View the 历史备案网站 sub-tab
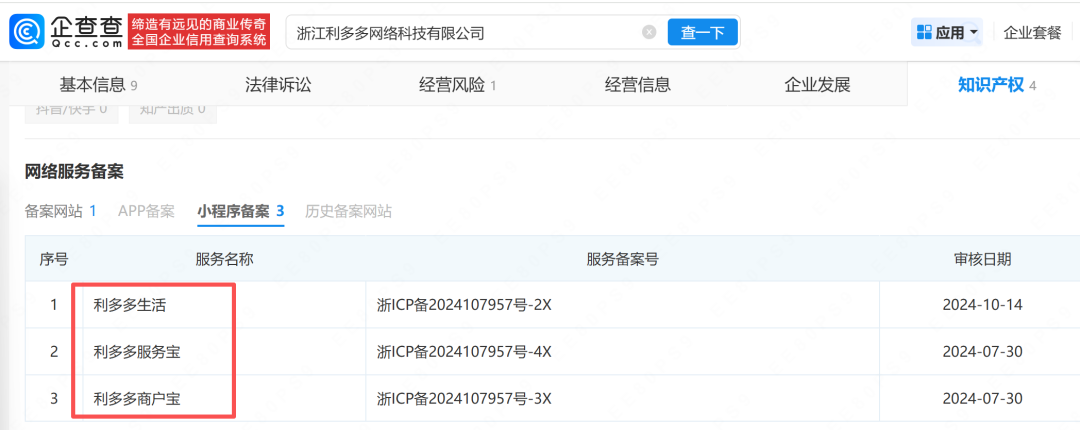1080x430 pixels. 348,211
